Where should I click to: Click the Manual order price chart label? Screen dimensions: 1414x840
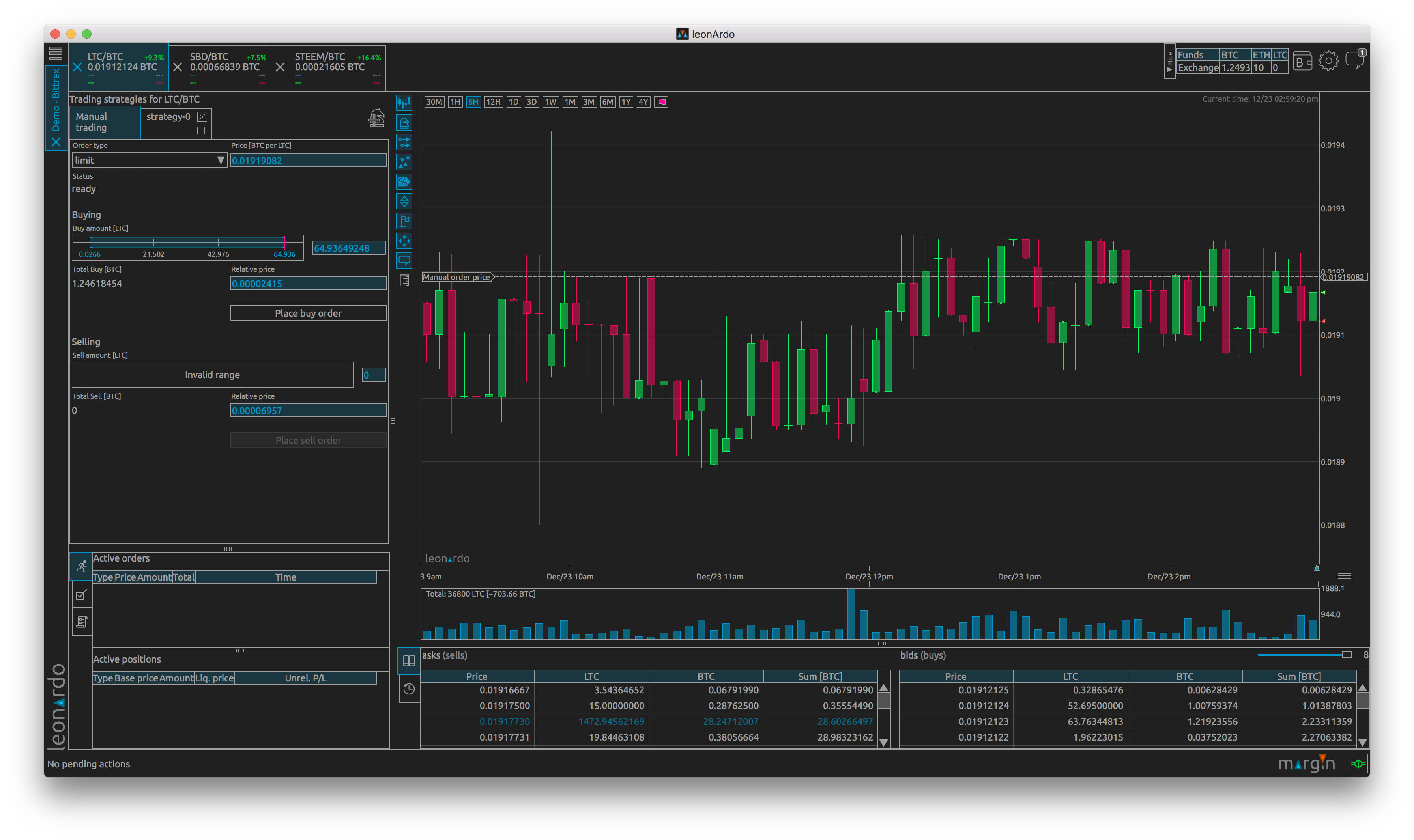[x=458, y=277]
